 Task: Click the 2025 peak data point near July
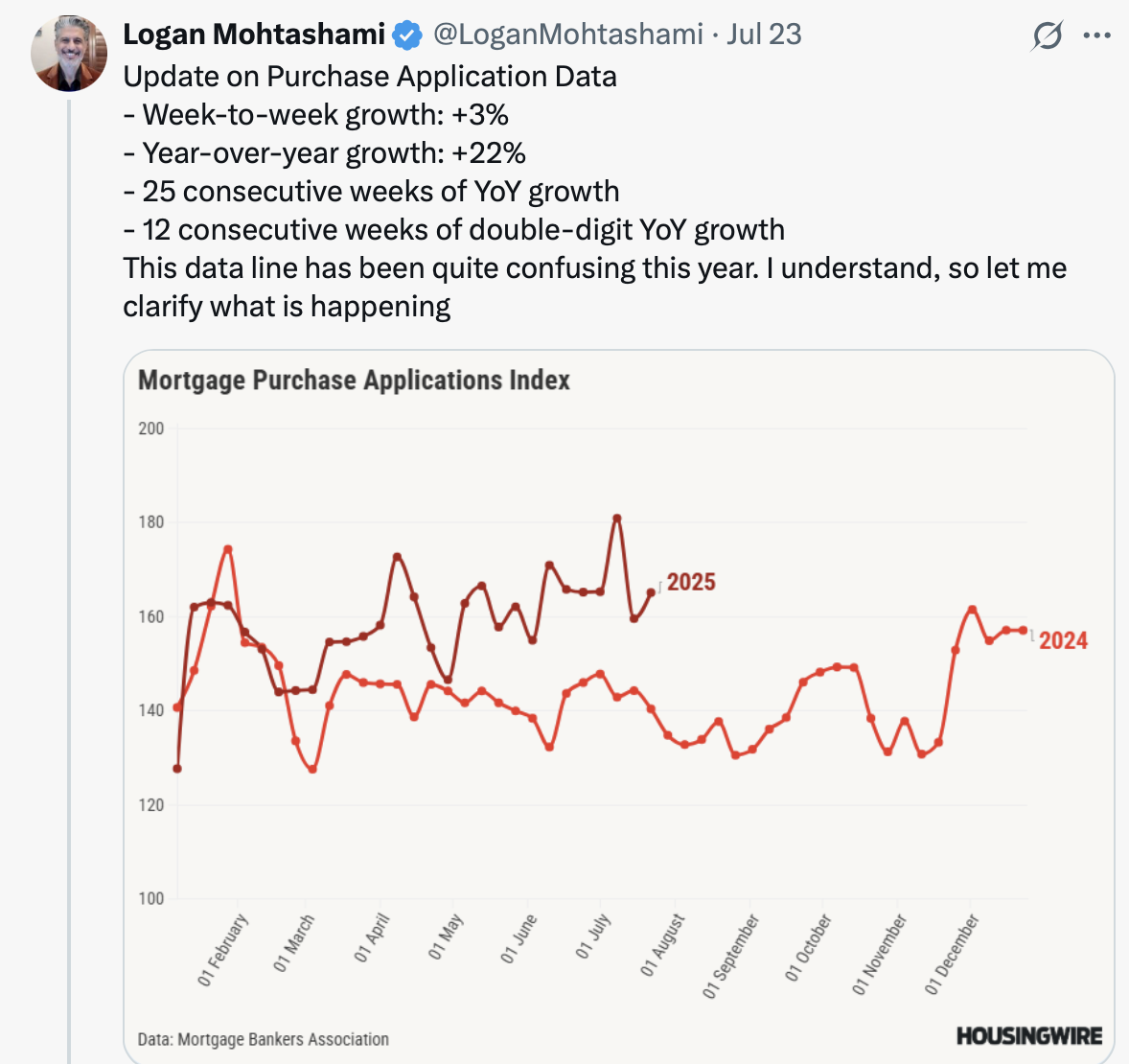[617, 518]
